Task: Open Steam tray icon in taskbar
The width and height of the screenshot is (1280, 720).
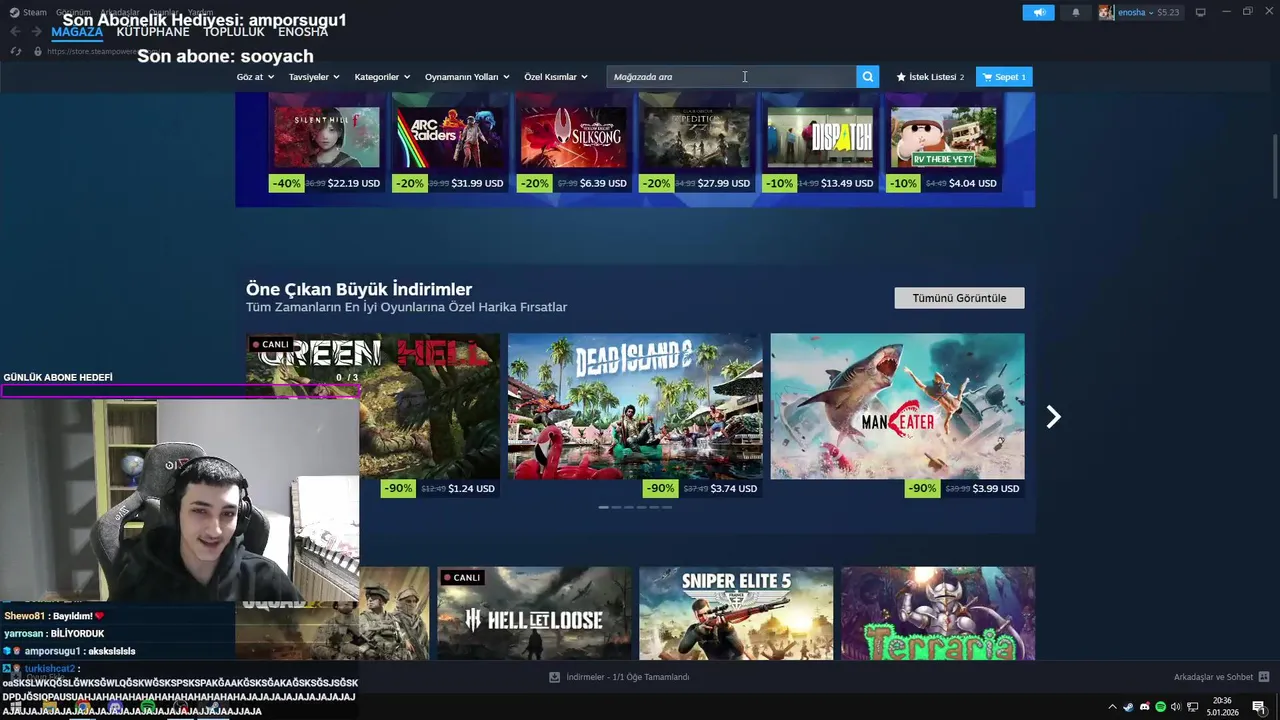Action: point(1128,707)
